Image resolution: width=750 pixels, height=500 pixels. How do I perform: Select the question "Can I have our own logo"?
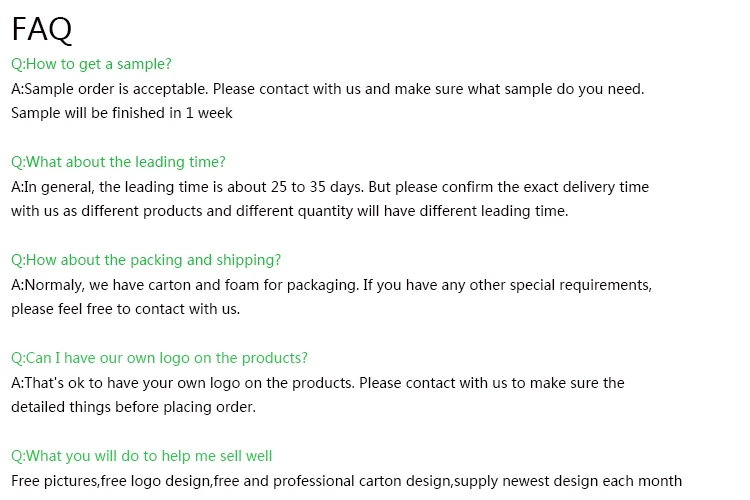160,358
